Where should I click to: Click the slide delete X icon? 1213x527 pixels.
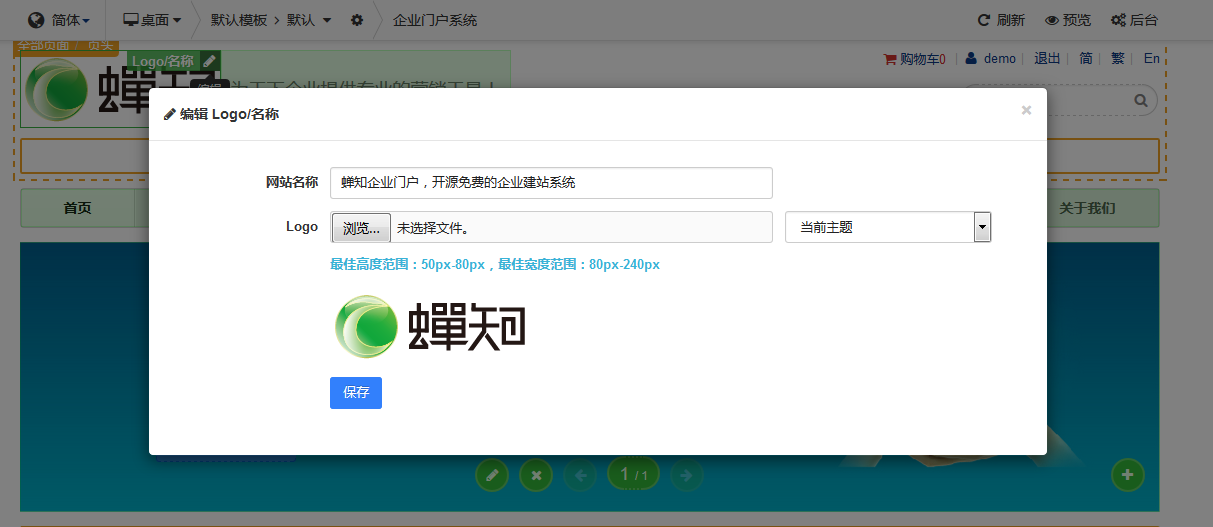point(536,475)
